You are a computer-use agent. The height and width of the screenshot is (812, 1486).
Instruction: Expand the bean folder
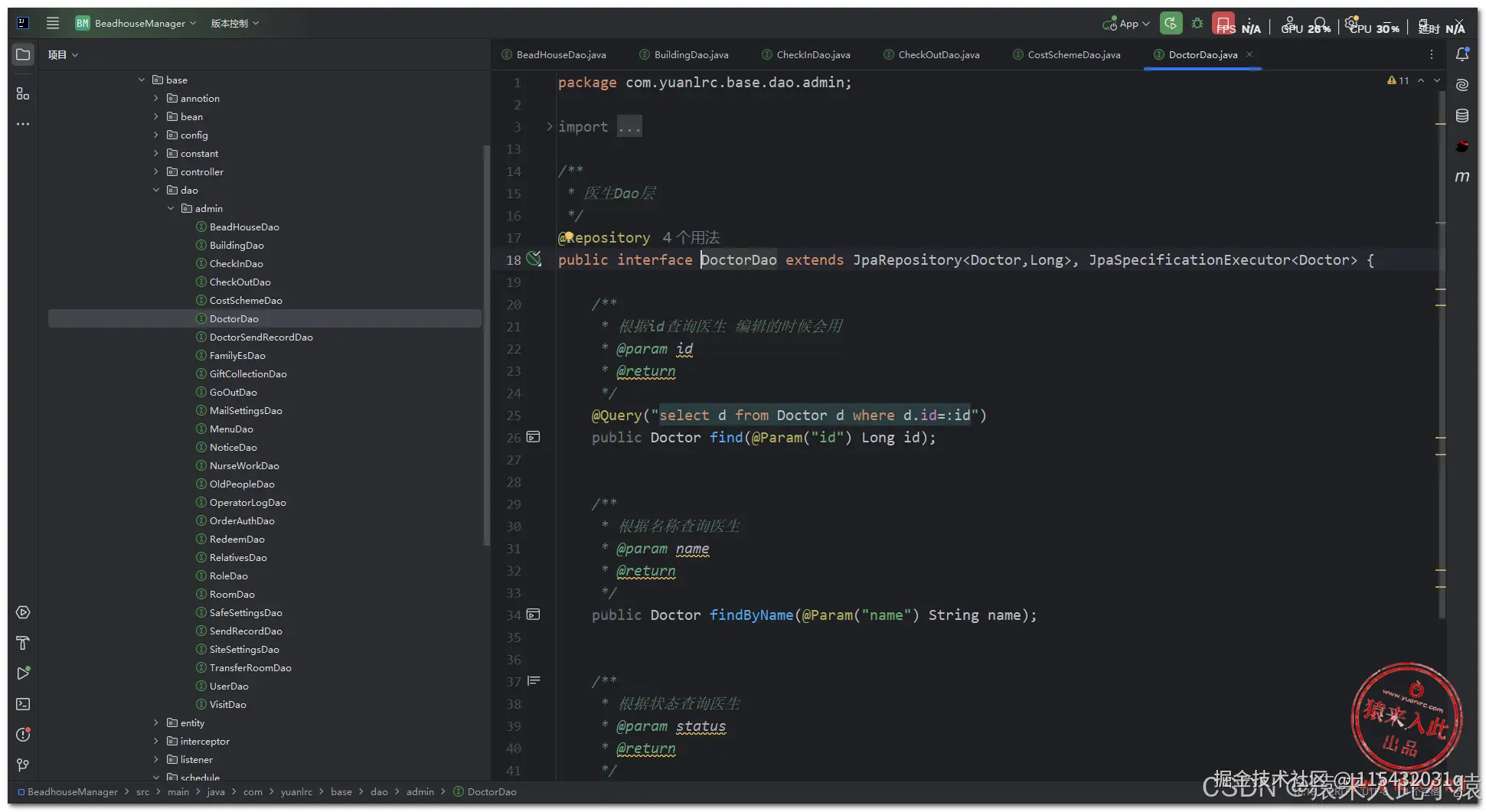pyautogui.click(x=156, y=116)
